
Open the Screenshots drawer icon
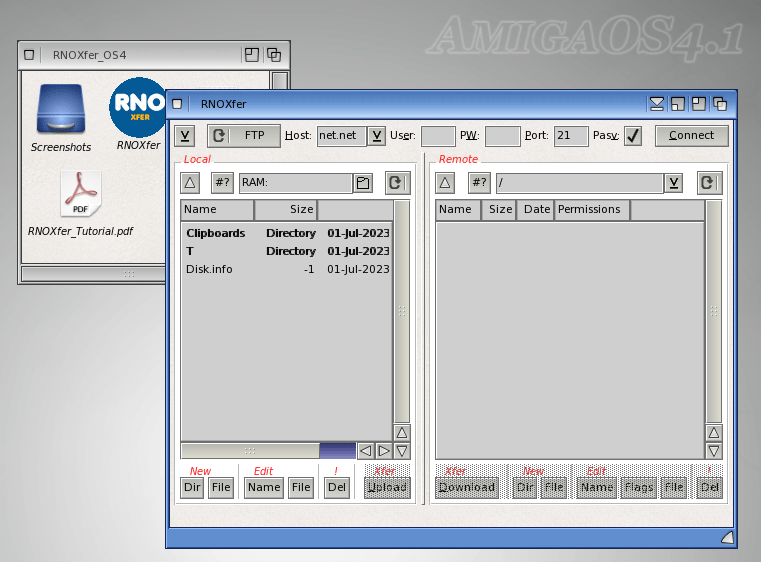[61, 110]
